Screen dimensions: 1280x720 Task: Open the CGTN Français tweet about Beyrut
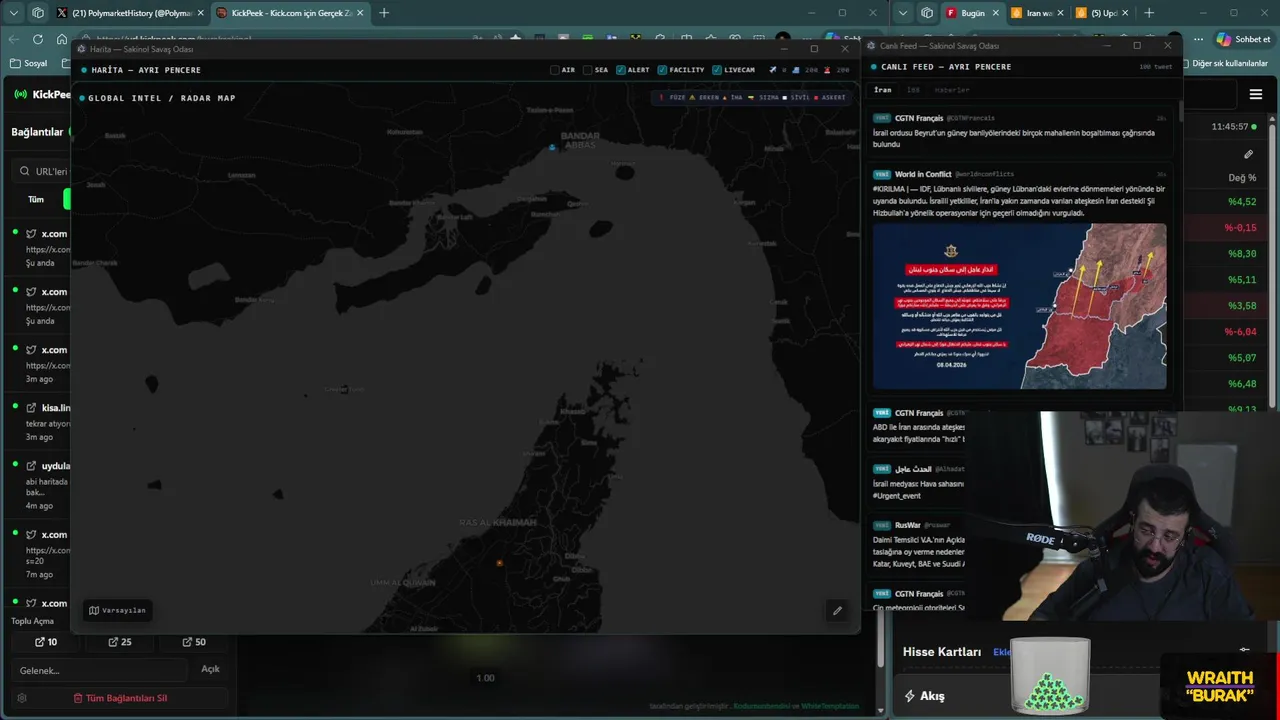tap(1019, 131)
